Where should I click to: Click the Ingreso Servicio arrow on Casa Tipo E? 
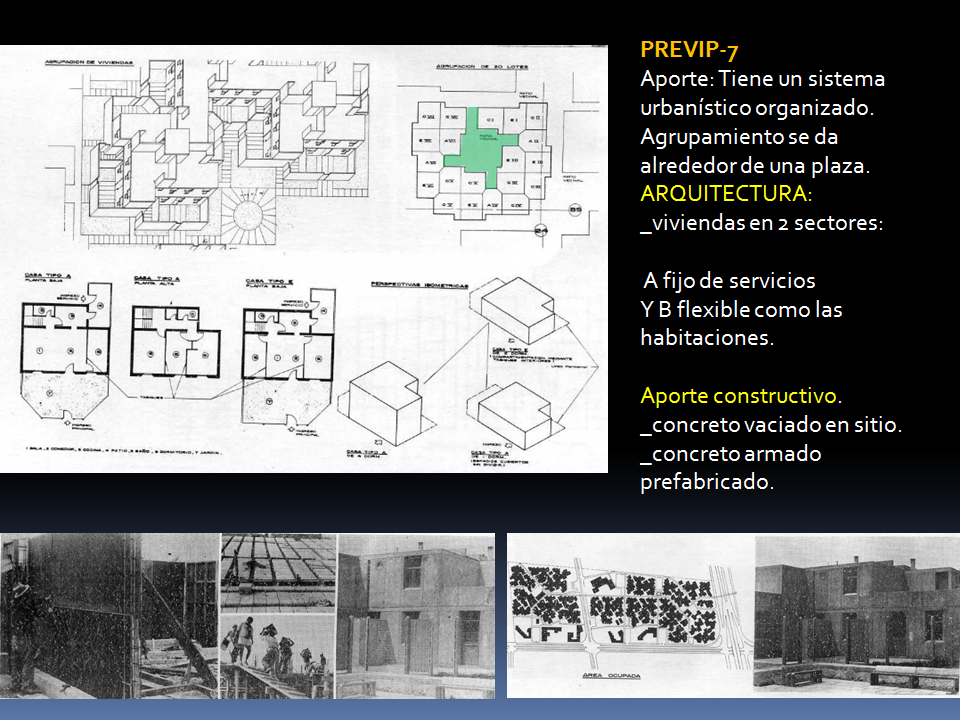coord(305,305)
